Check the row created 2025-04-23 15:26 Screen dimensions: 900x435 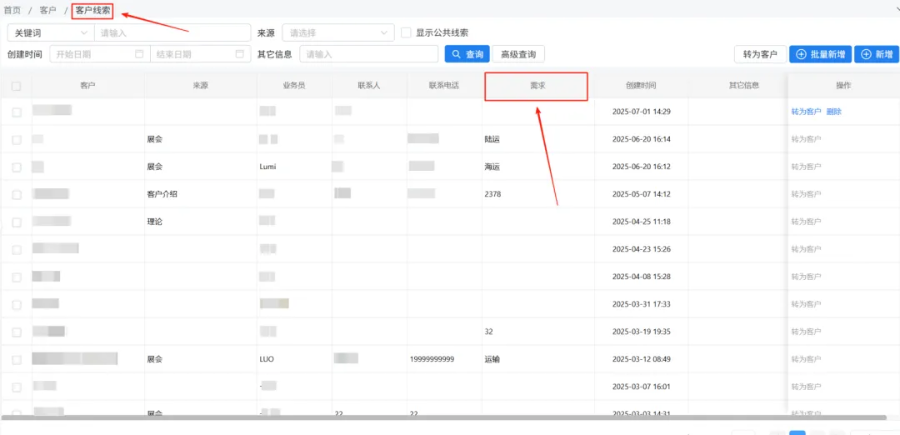[x=17, y=249]
